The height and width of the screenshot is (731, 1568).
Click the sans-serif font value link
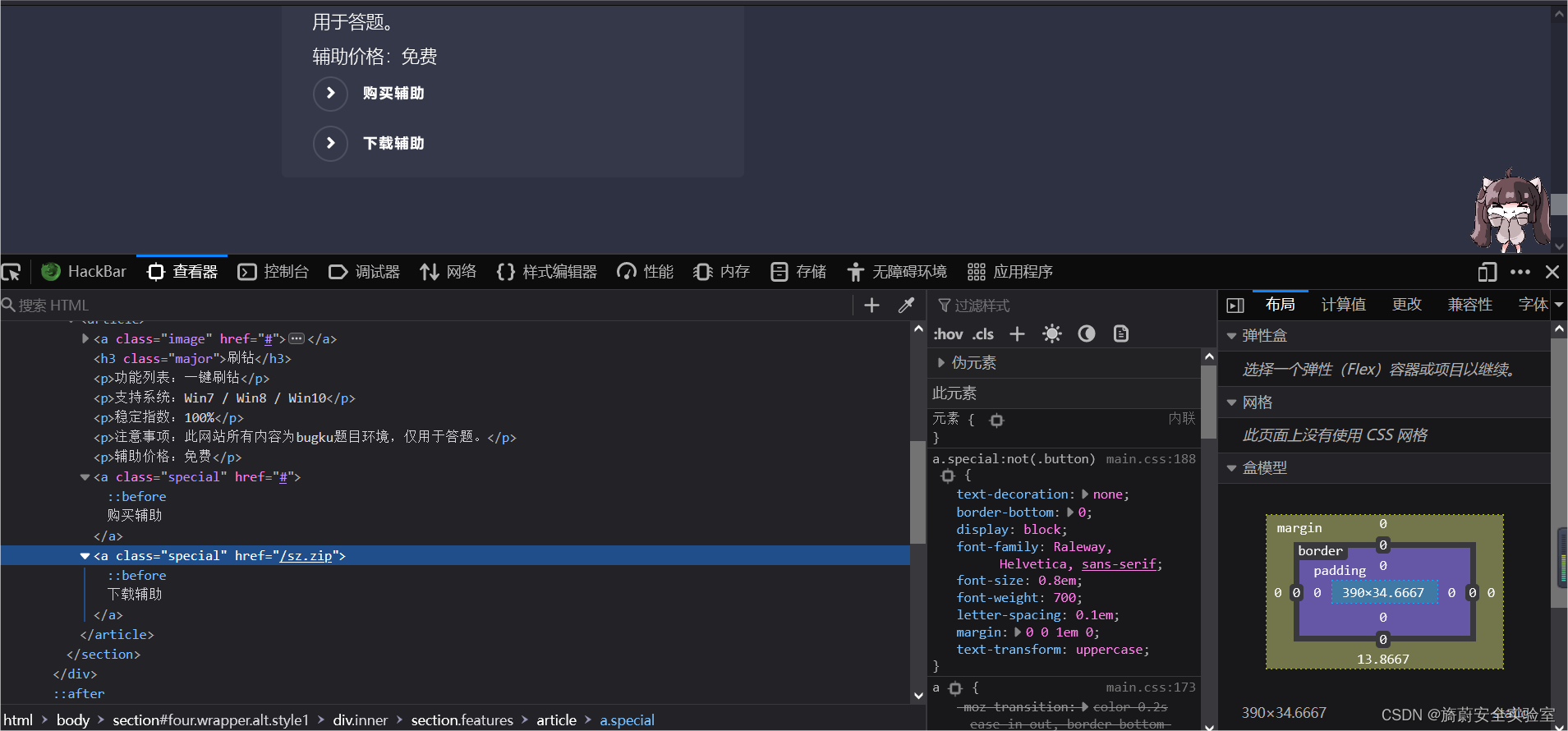pos(1119,564)
